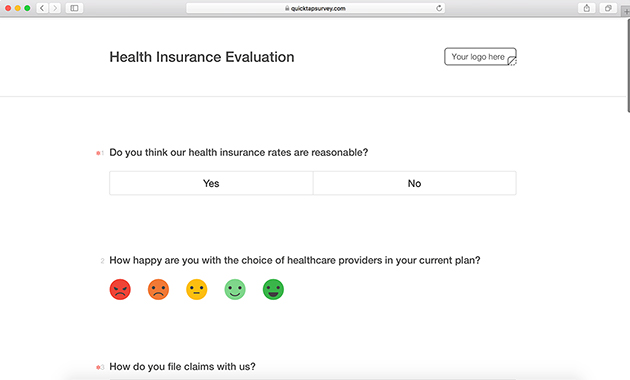Open a new tab with plus button
The width and height of the screenshot is (630, 380).
(626, 11)
